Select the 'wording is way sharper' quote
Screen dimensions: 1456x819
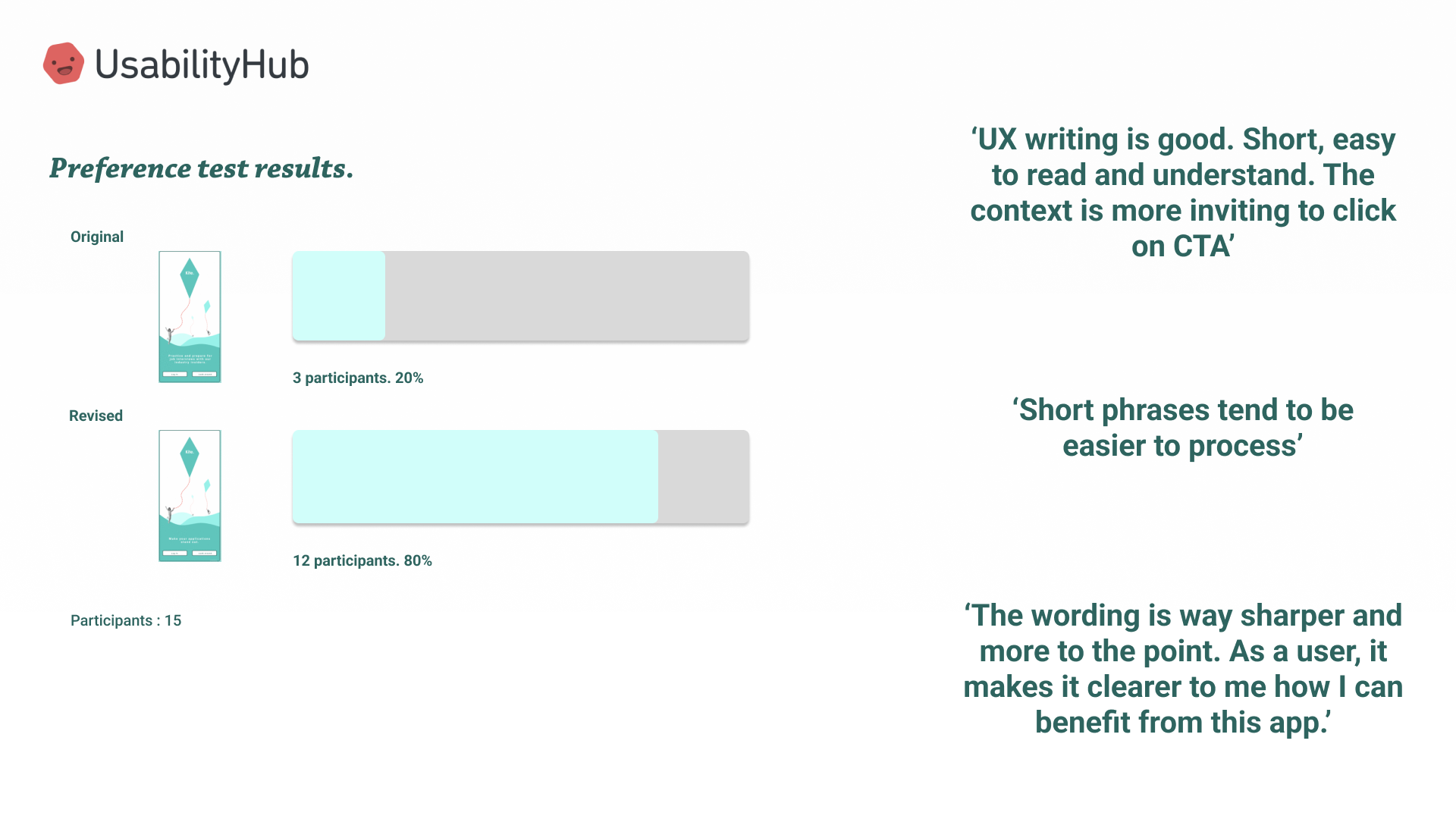tap(1183, 669)
